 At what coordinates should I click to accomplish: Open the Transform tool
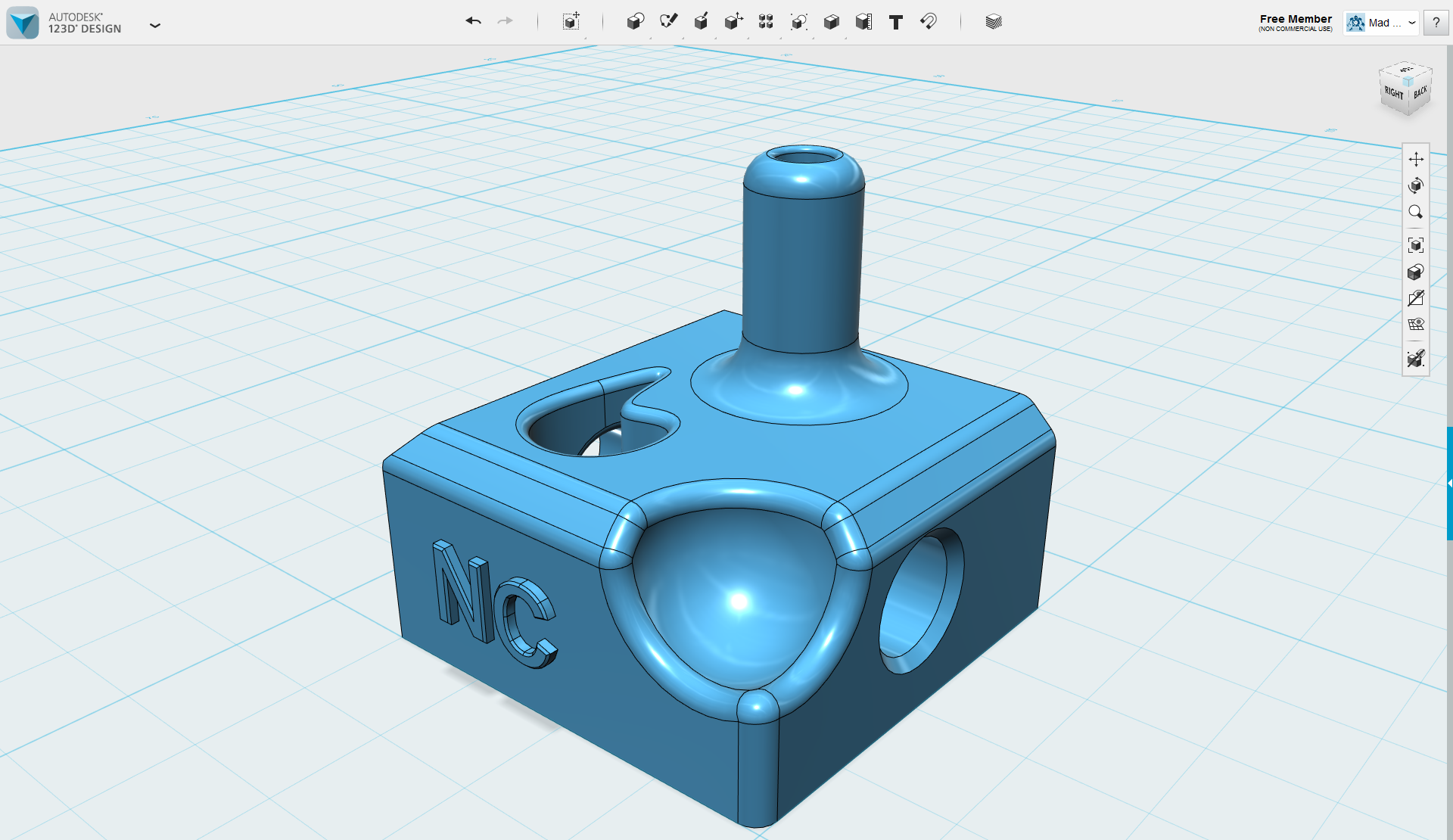(x=571, y=21)
